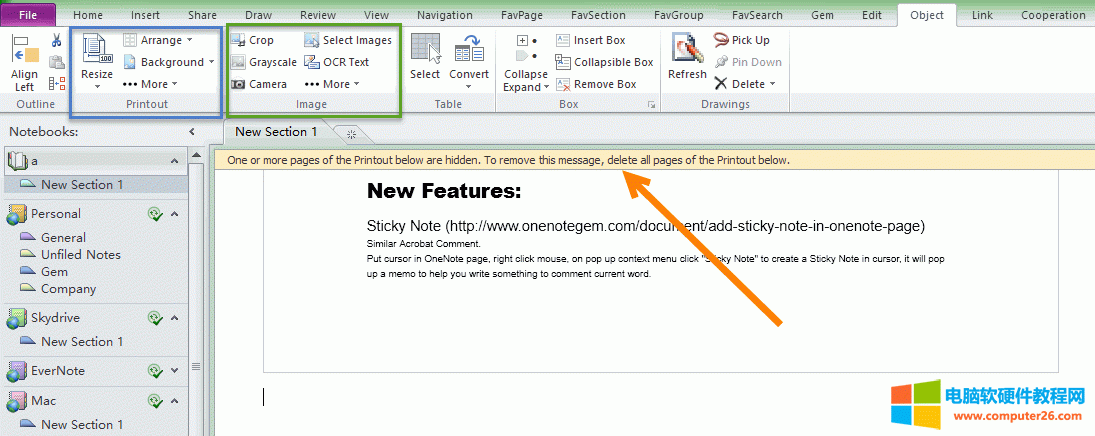Viewport: 1095px width, 436px height.
Task: Open the Printout group's More menu
Action: tap(150, 84)
